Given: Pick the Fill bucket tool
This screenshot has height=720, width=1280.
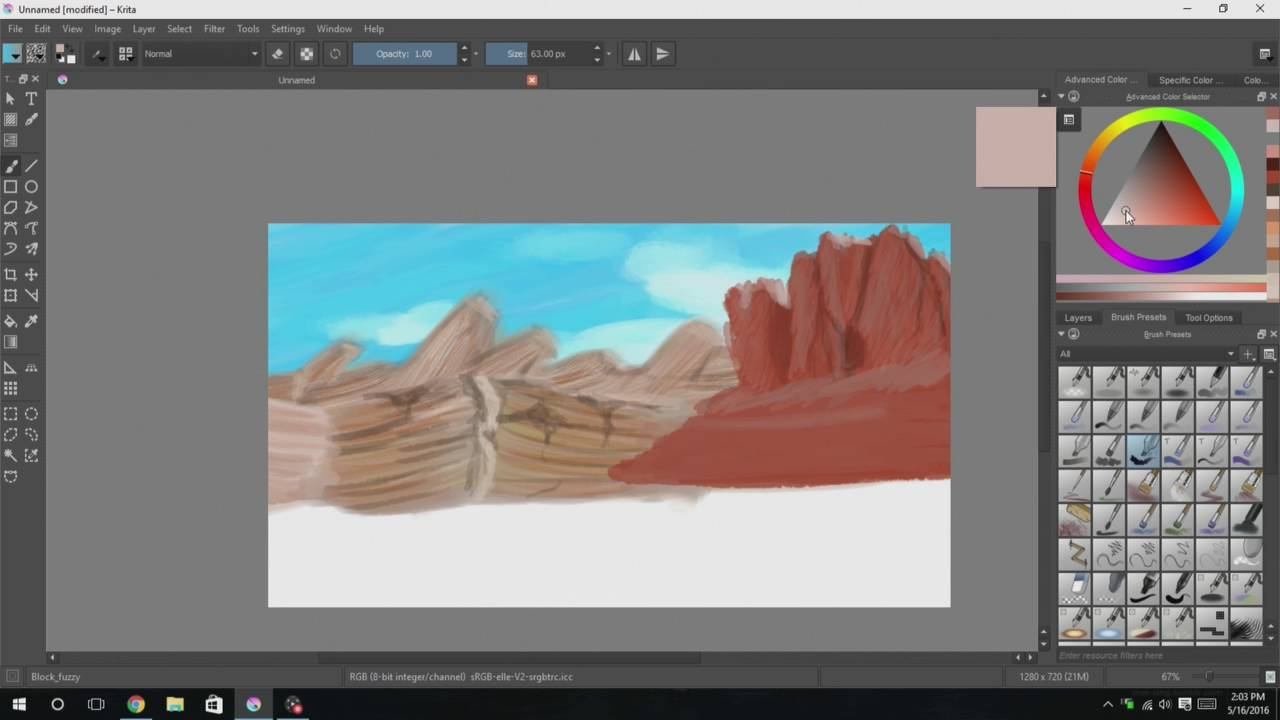Looking at the screenshot, I should coord(10,321).
